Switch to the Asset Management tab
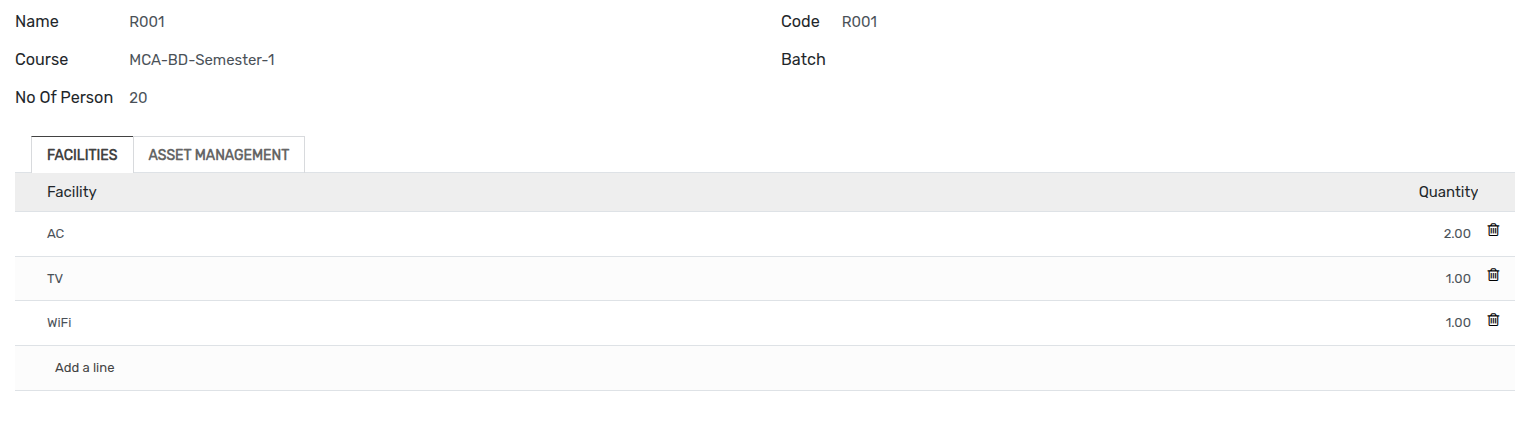The image size is (1519, 424). pyautogui.click(x=219, y=155)
